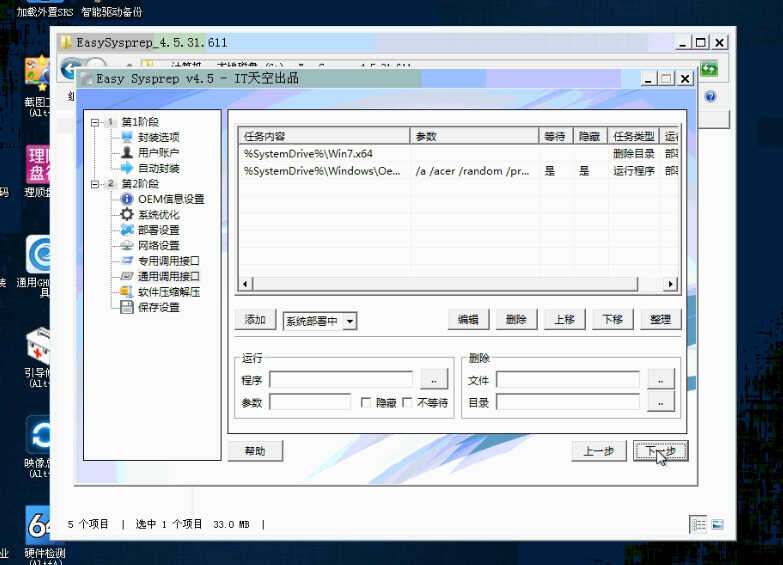Select the 系统优化 gear icon
The width and height of the screenshot is (783, 565).
click(x=127, y=214)
